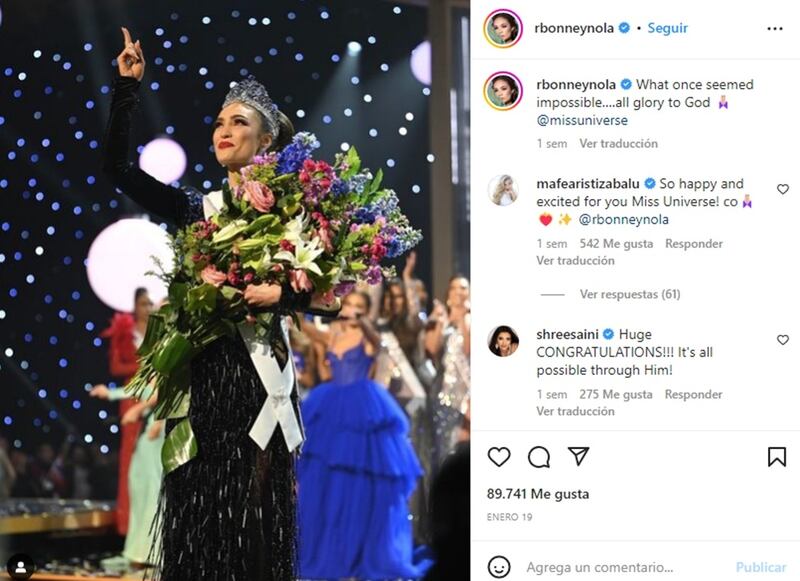Open @missuniverse mention link
The image size is (800, 581).
[582, 120]
